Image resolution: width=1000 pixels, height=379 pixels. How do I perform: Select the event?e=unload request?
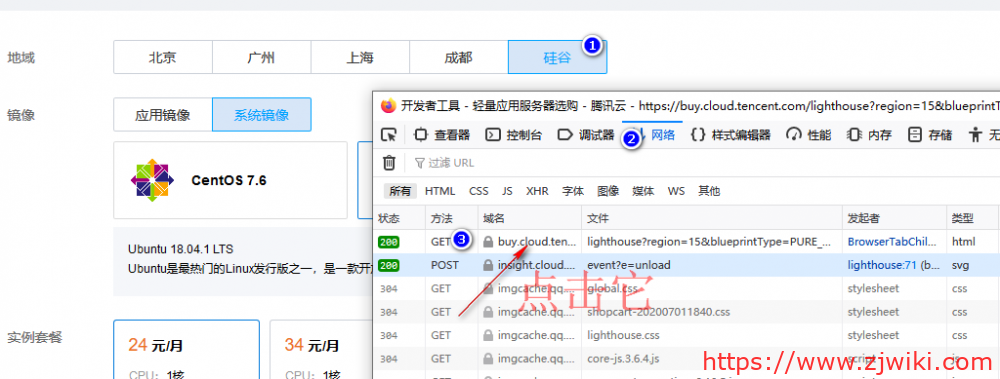click(x=628, y=265)
